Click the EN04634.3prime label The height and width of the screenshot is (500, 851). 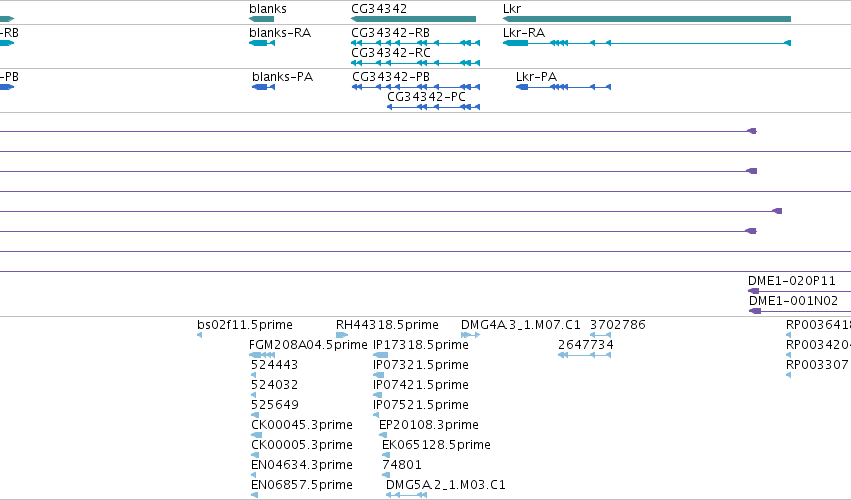tap(302, 465)
